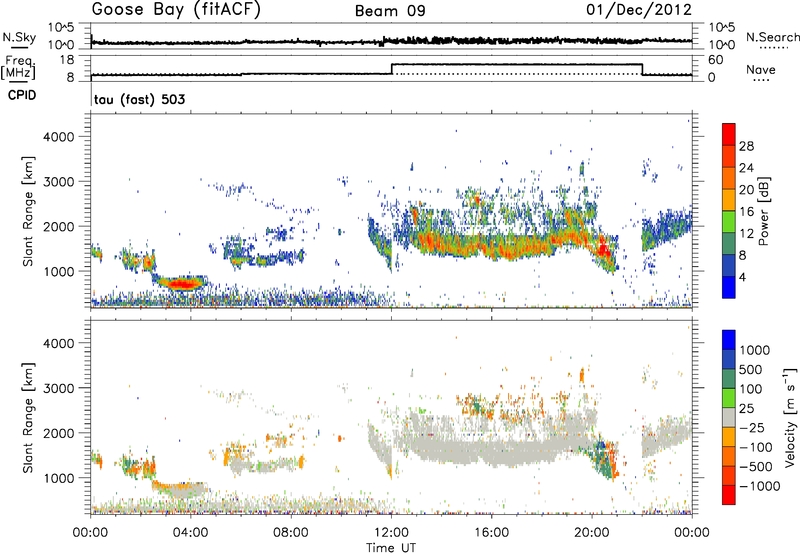Click the red power patch near 20:30 UT
This screenshot has width=800, height=554.
pyautogui.click(x=605, y=249)
